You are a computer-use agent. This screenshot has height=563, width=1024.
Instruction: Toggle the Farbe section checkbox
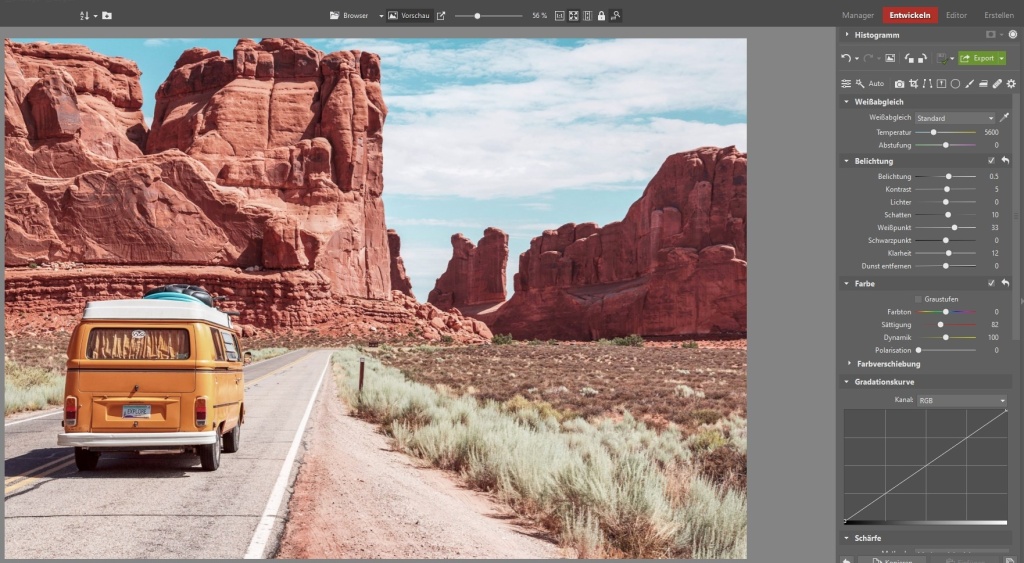tap(991, 283)
